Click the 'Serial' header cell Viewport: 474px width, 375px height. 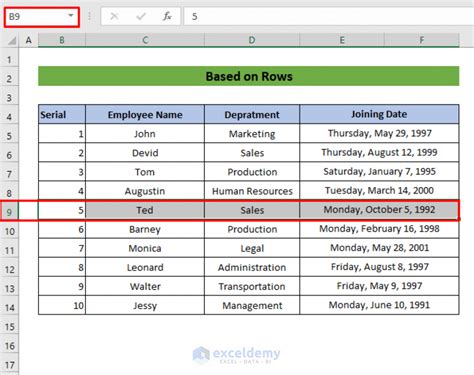pos(62,114)
